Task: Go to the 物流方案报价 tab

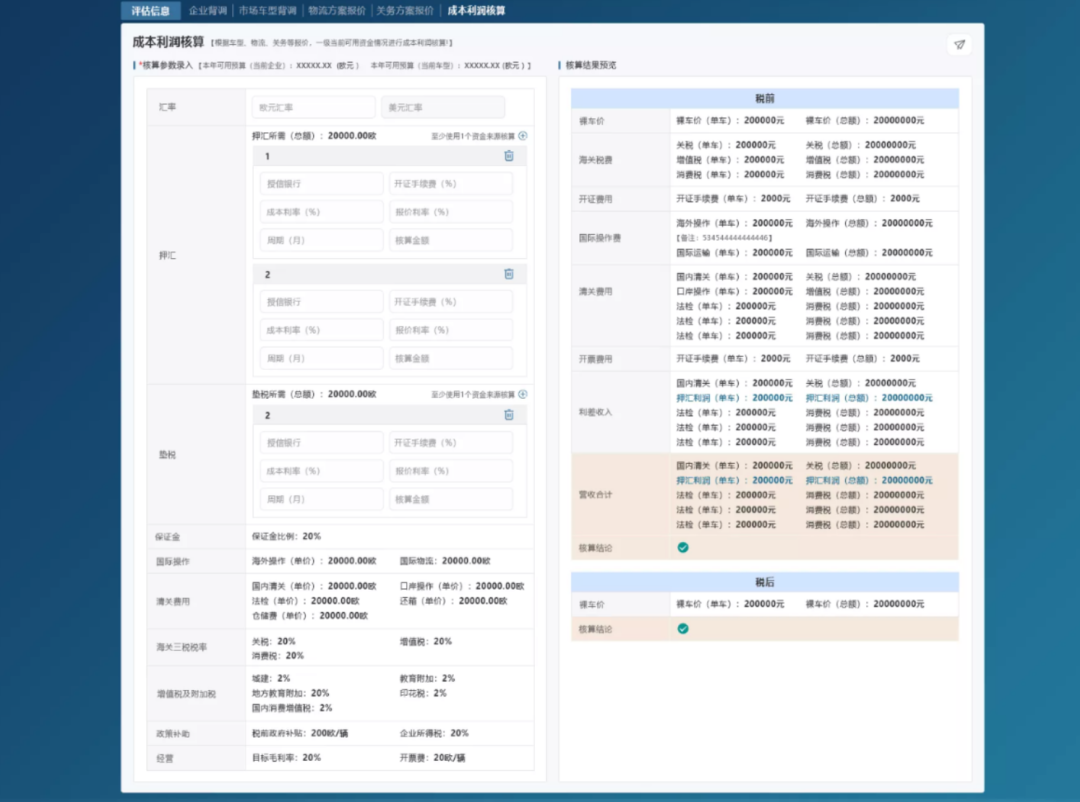Action: coord(336,11)
